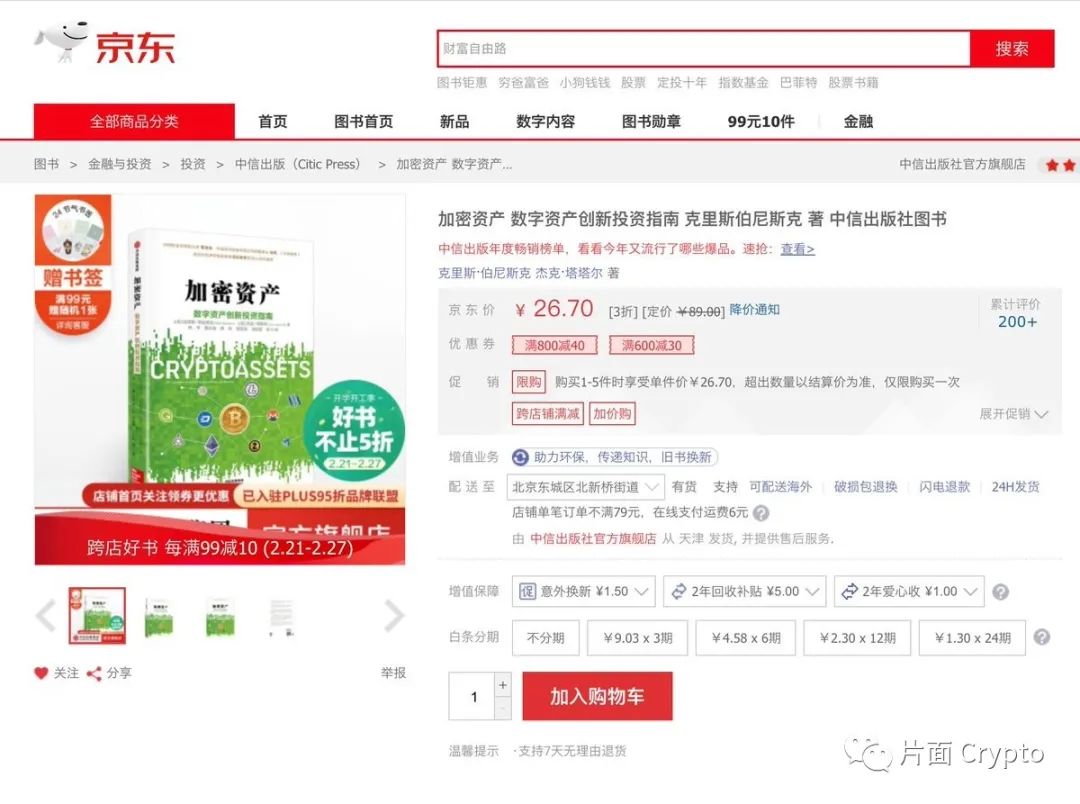Open delivery address 北京东城区北新桥街道 dropdown
This screenshot has height=804, width=1080.
(585, 487)
